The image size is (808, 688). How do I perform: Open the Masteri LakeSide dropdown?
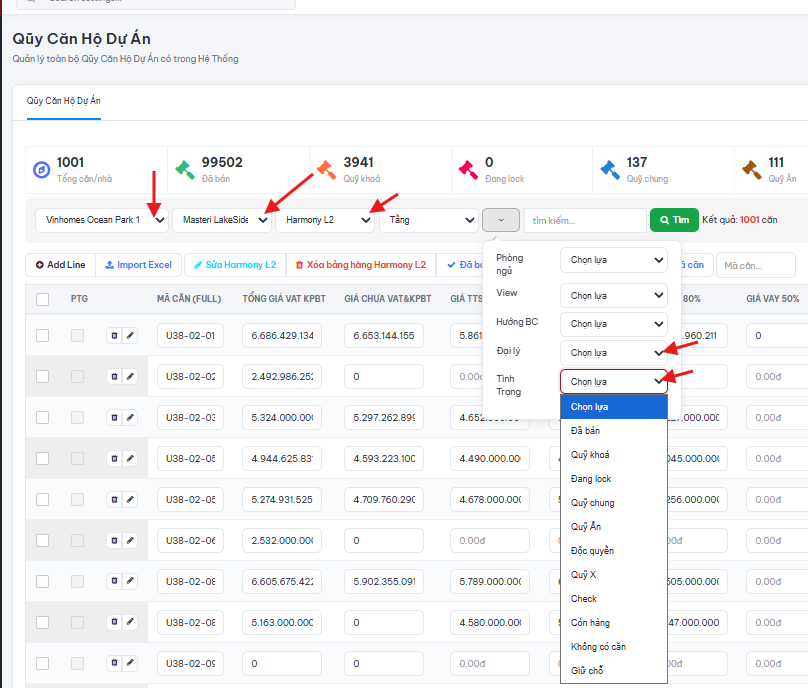[x=222, y=220]
